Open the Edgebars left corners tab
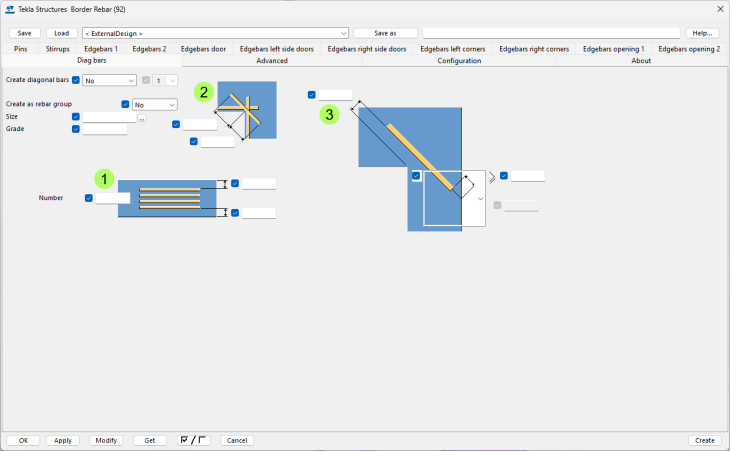The height and width of the screenshot is (451, 730). 453,49
